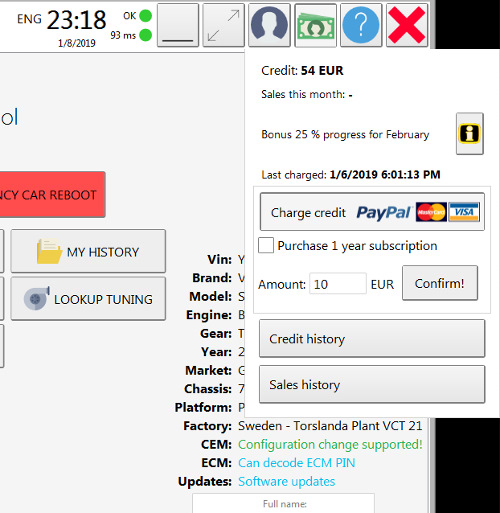Viewport: 500px width, 513px height.
Task: Open MY HISTORY folder button
Action: point(88,251)
